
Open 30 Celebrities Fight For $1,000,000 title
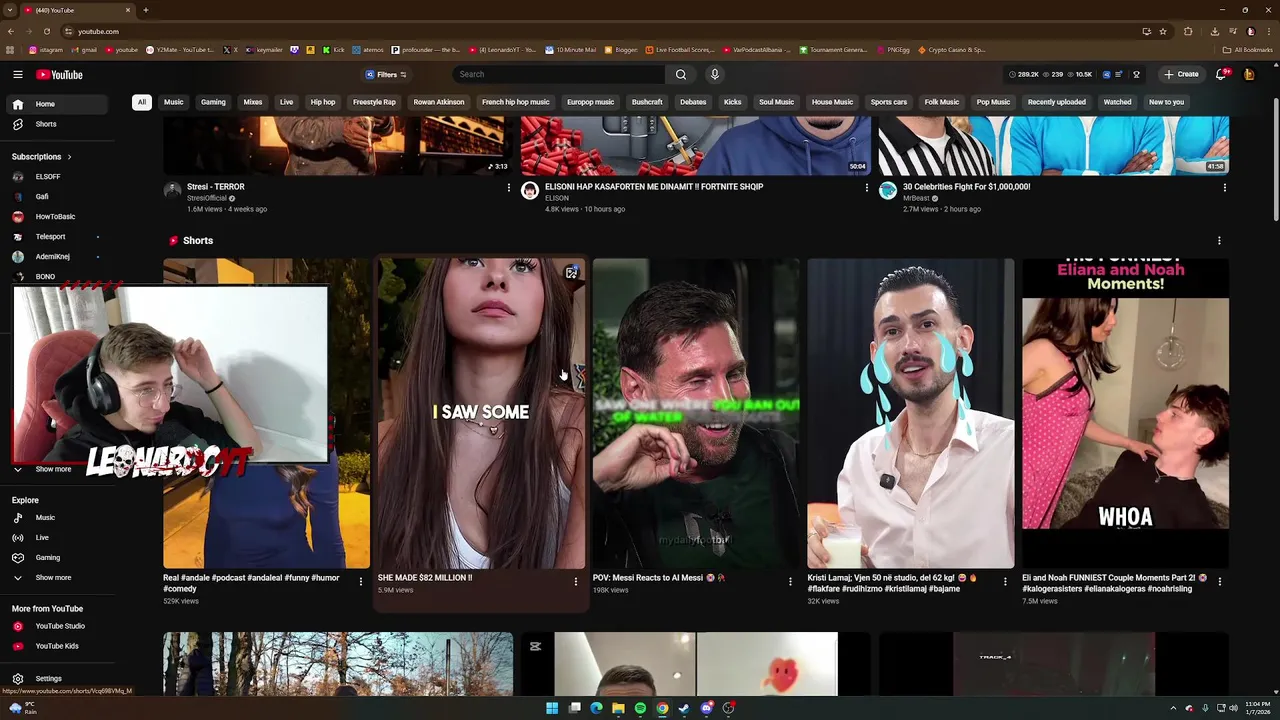(x=966, y=187)
